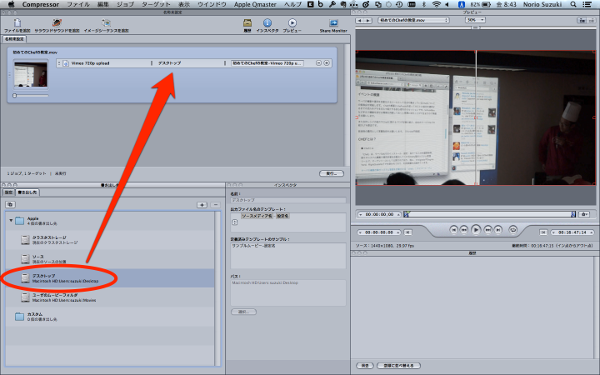600x375 pixels.
Task: Click the Preview timeline scrubber bar
Action: click(489, 214)
